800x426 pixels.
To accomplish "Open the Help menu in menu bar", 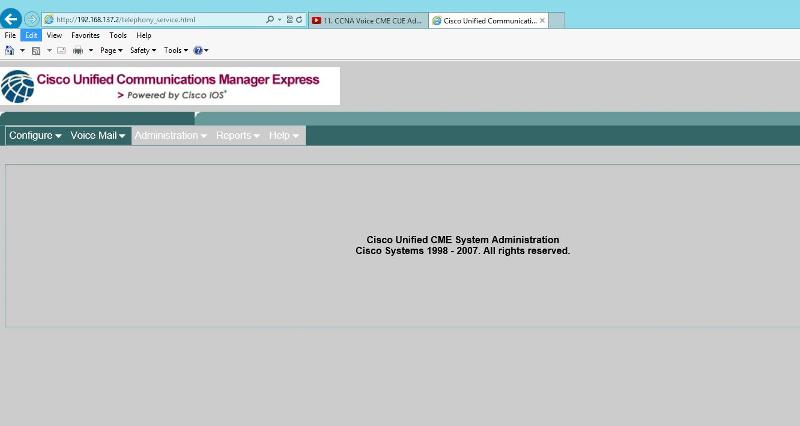I will coord(144,35).
